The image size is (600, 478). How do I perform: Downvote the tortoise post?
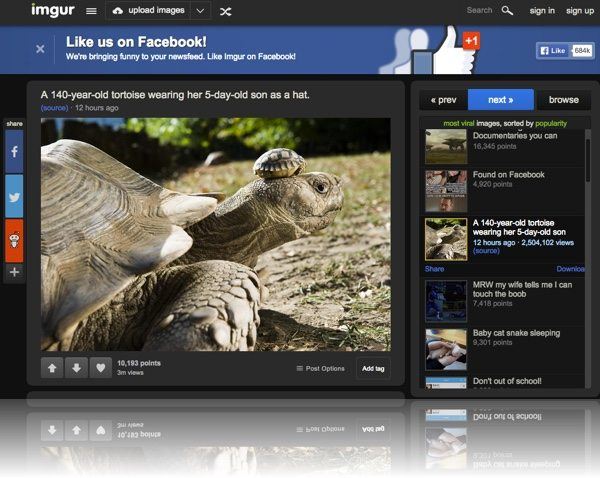pyautogui.click(x=77, y=368)
